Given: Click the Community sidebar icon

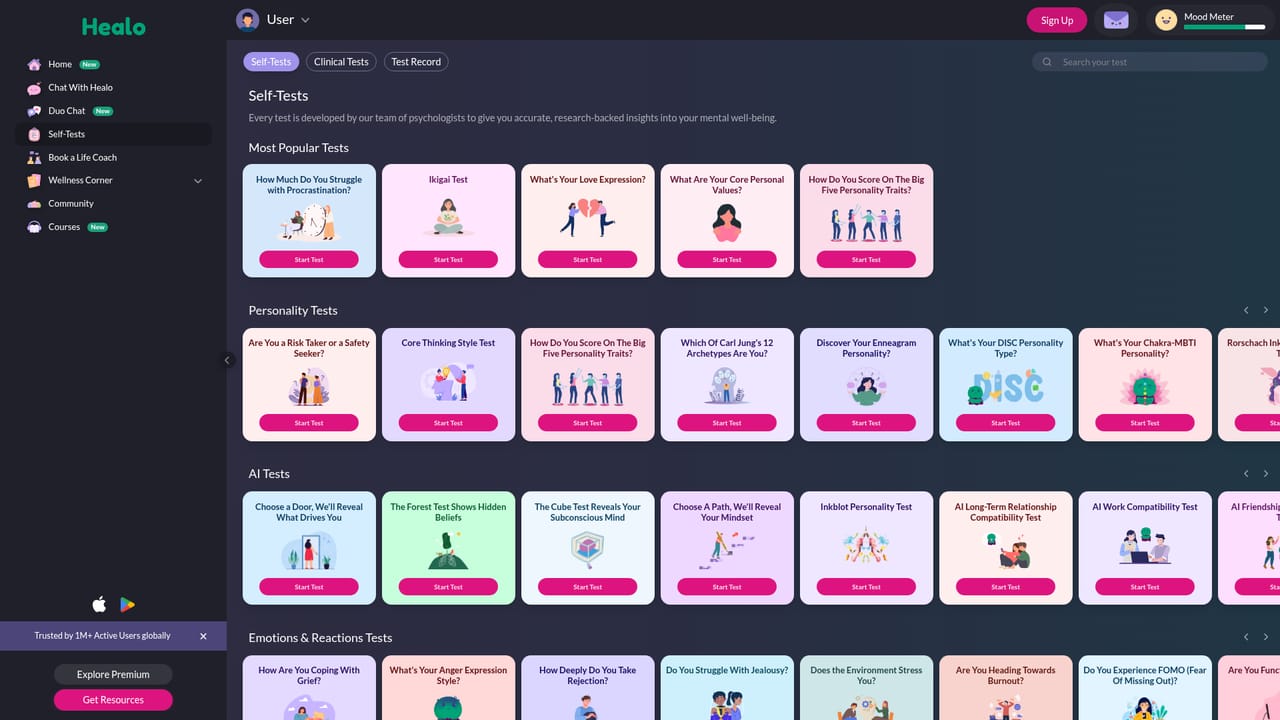Looking at the screenshot, I should click(34, 204).
